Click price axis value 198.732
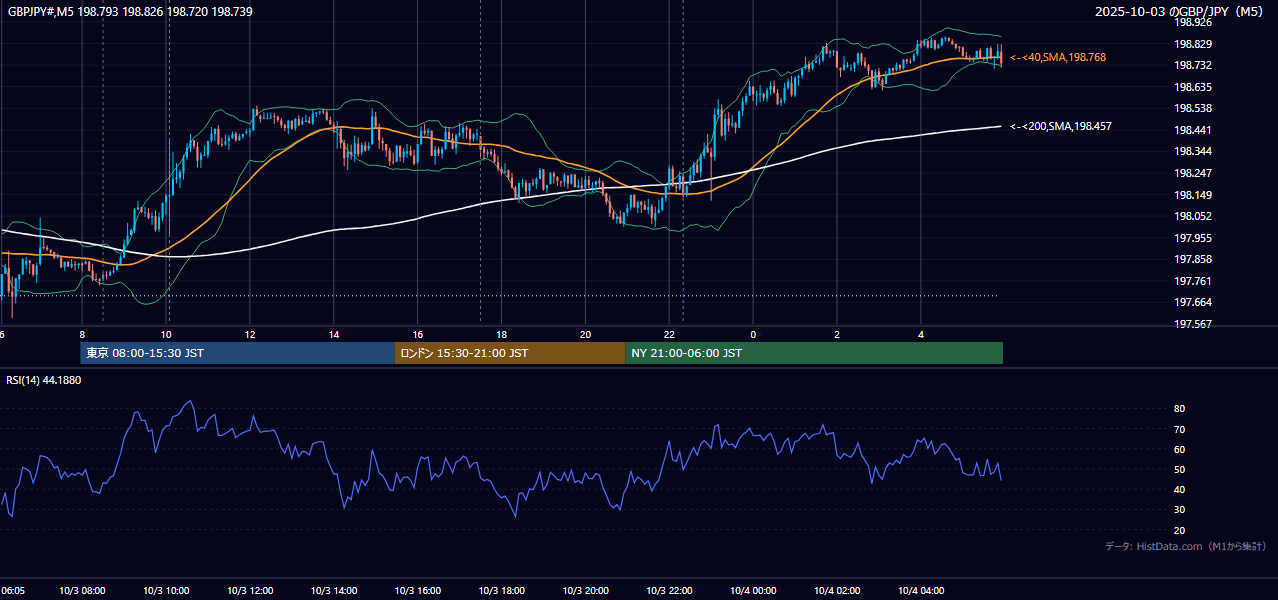Image resolution: width=1278 pixels, height=600 pixels. point(1193,65)
